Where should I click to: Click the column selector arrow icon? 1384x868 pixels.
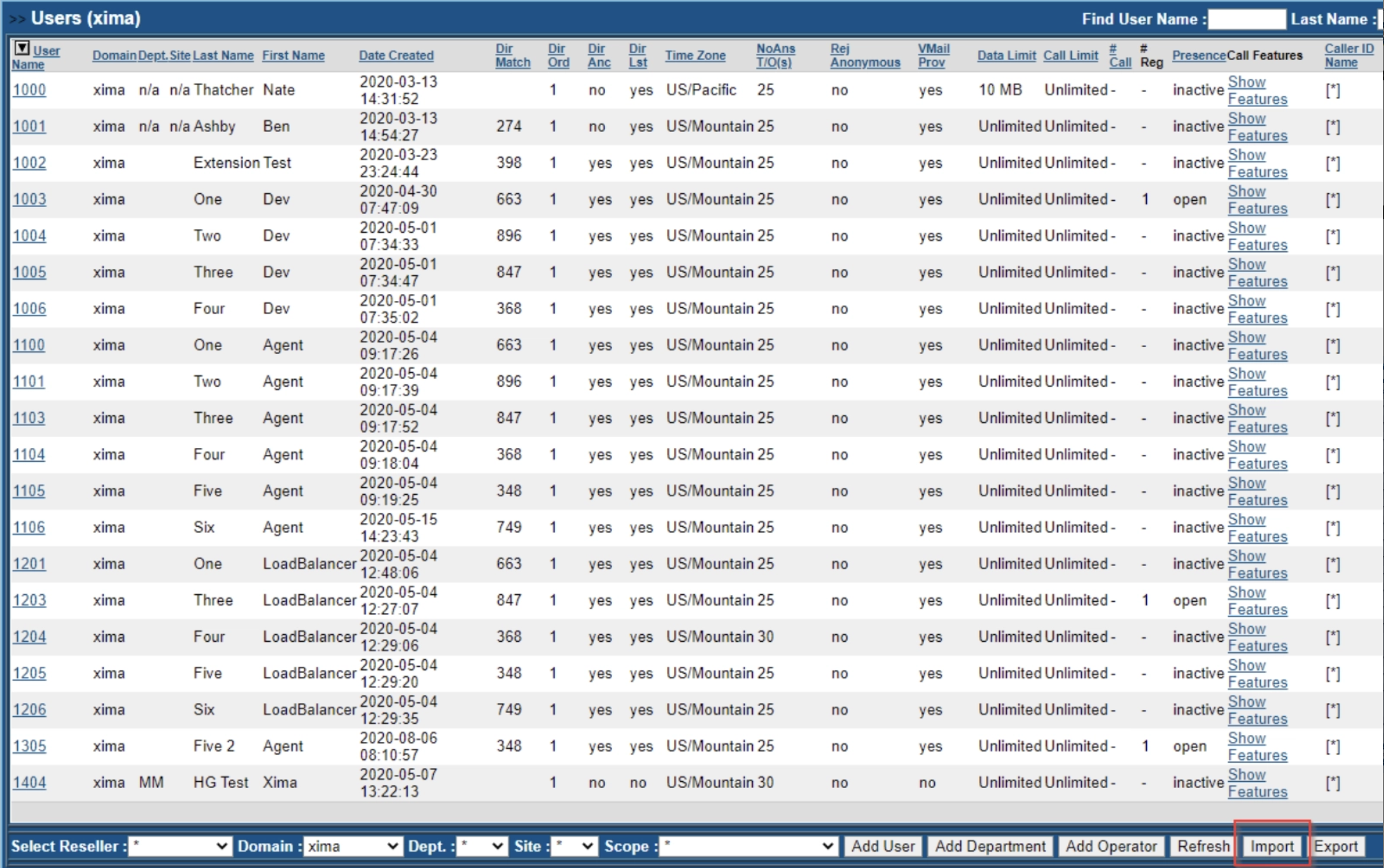(x=22, y=48)
